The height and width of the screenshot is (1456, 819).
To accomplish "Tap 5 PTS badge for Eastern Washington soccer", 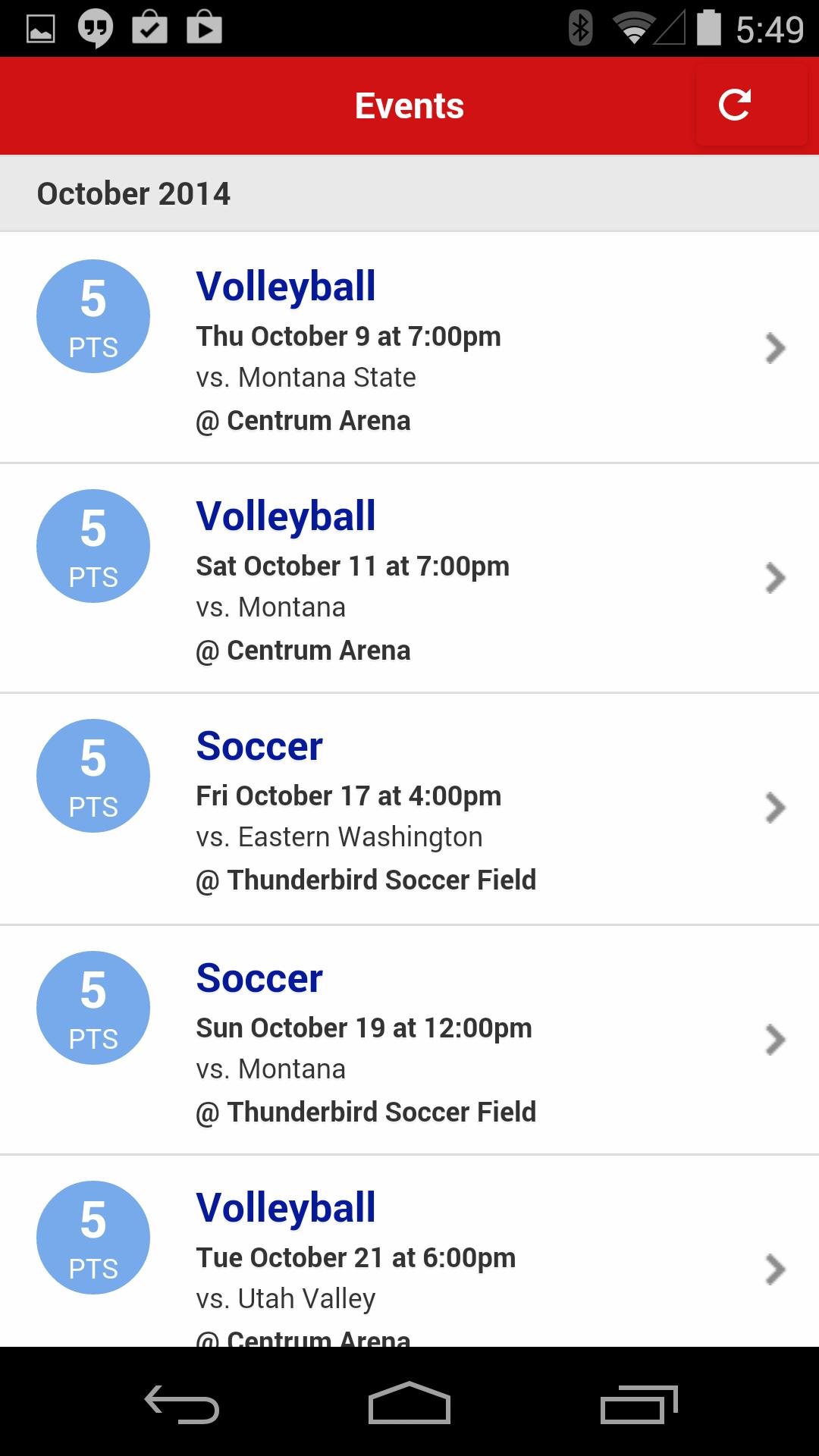I will [93, 776].
